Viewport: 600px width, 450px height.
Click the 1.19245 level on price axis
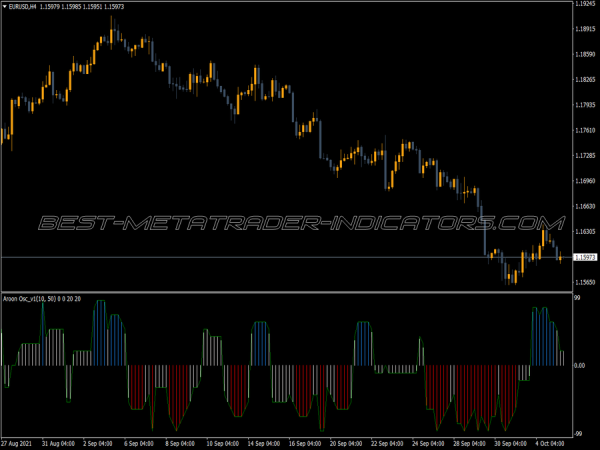586,3
